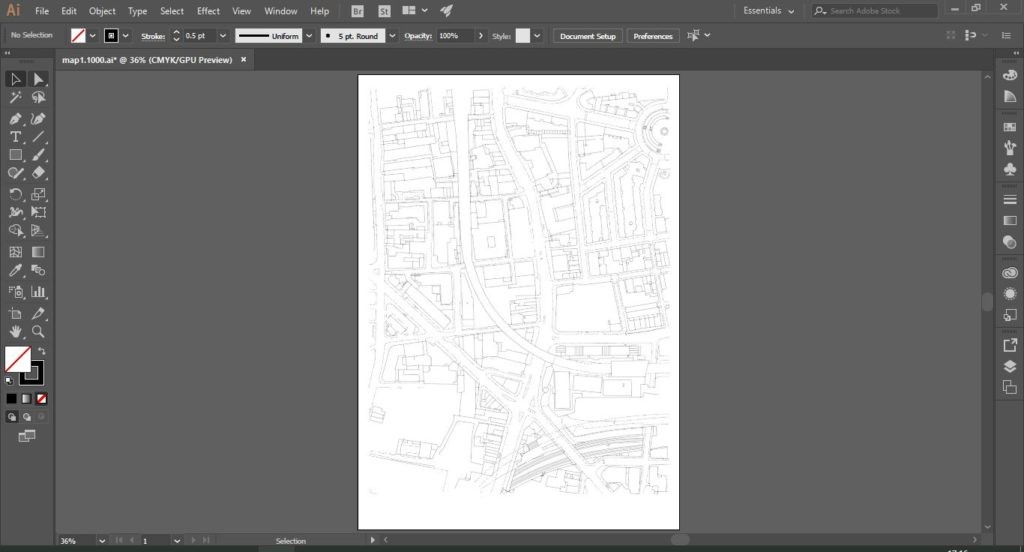The height and width of the screenshot is (552, 1024).
Task: Open the Window menu
Action: point(281,11)
